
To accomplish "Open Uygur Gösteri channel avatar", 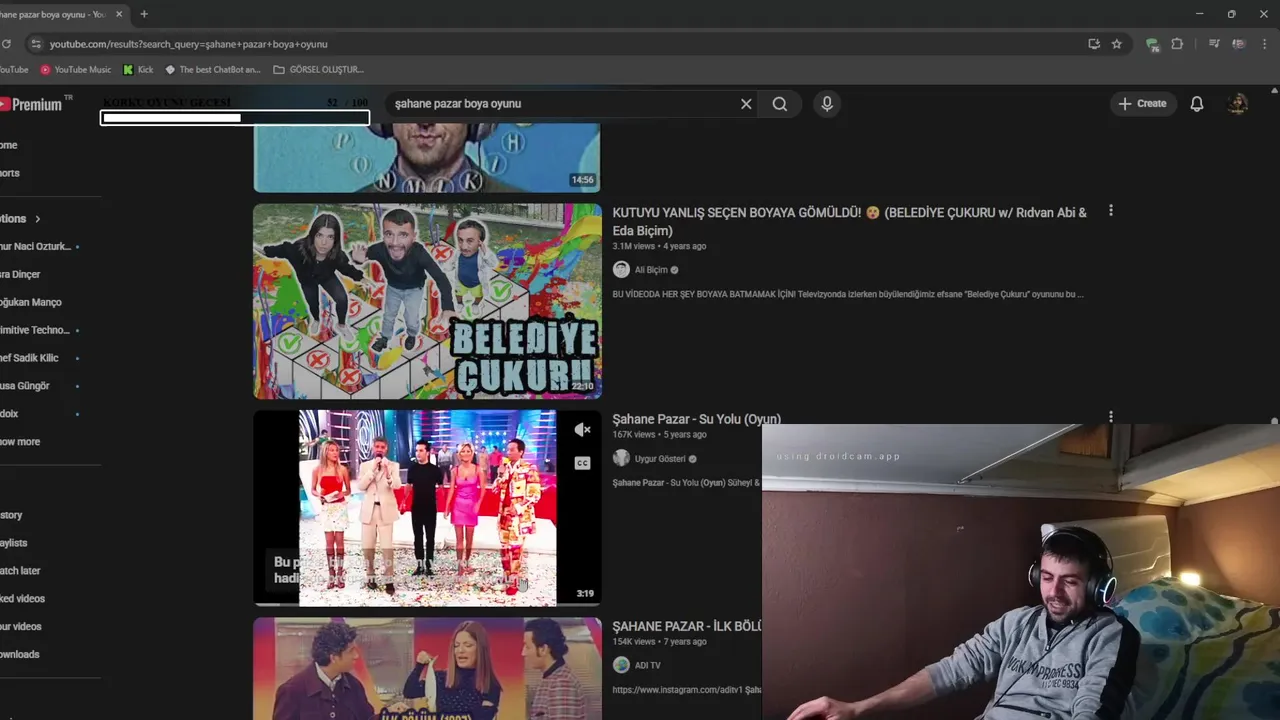I will coord(621,458).
